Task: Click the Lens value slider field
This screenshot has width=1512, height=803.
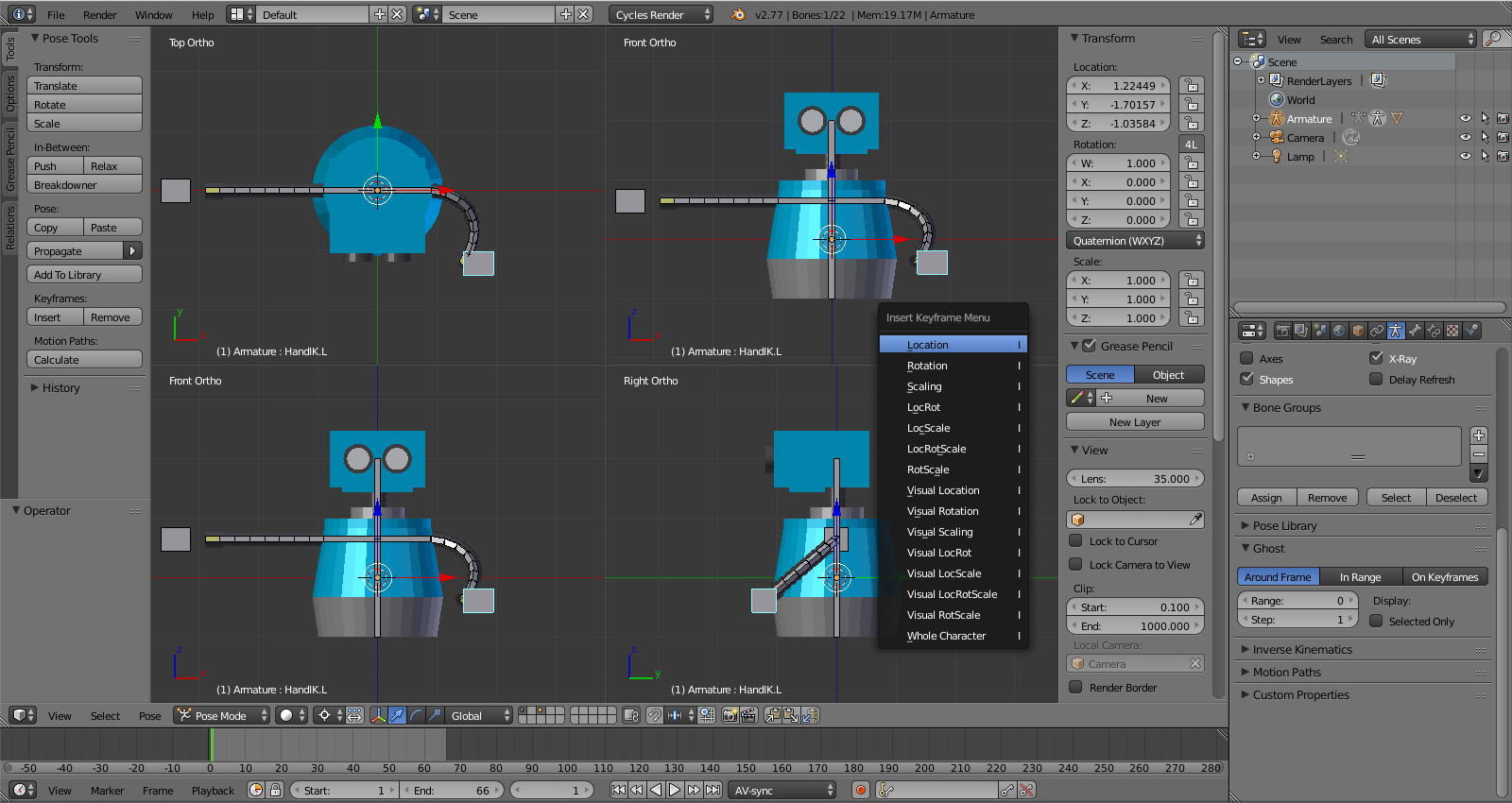Action: pos(1135,479)
